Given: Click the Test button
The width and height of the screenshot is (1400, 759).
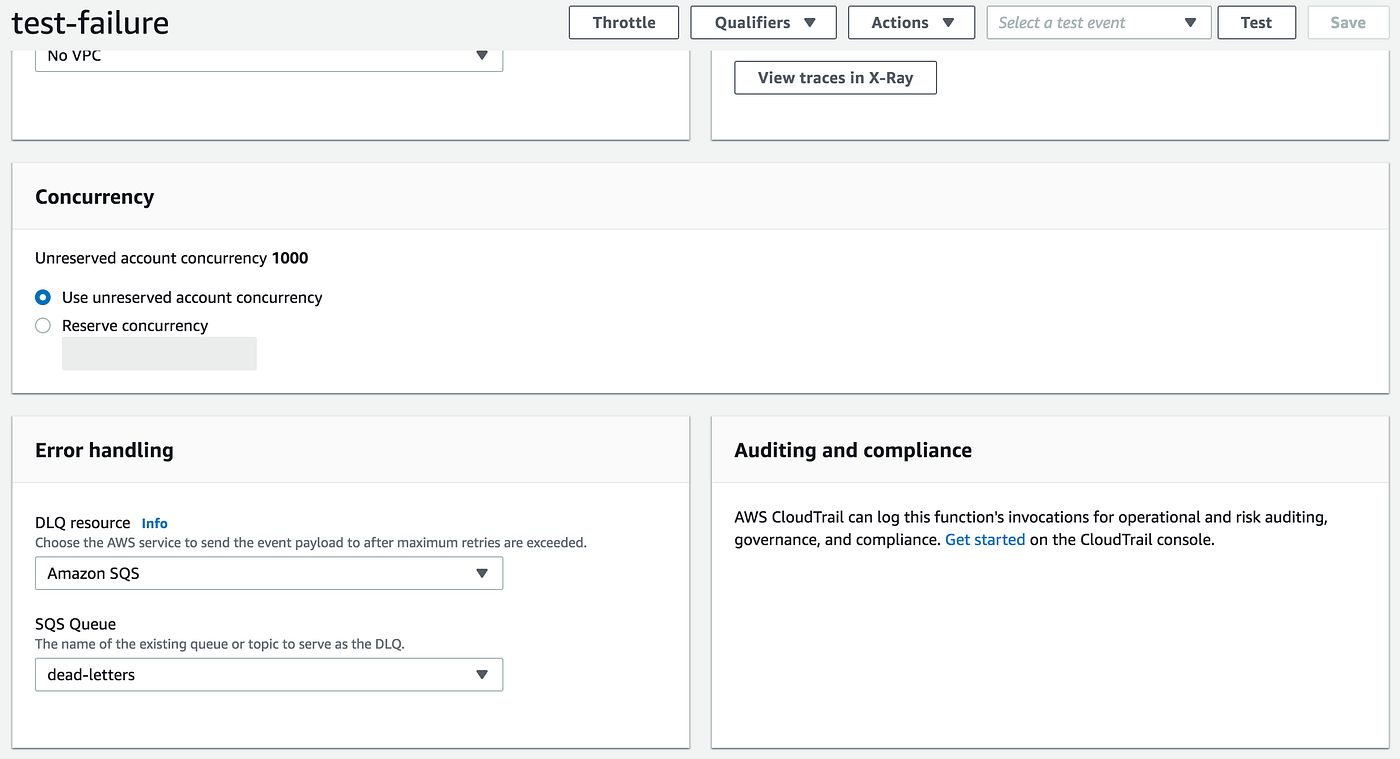Looking at the screenshot, I should [x=1256, y=22].
